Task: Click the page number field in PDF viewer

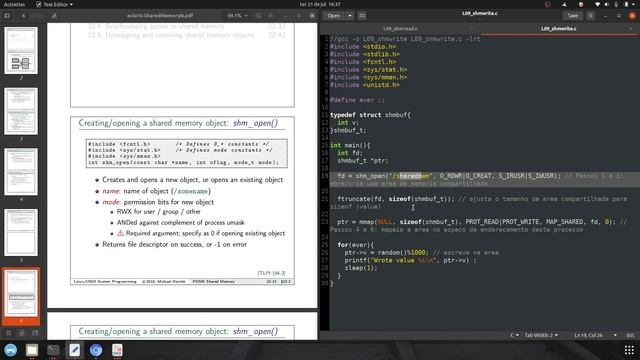Action: pos(24,16)
